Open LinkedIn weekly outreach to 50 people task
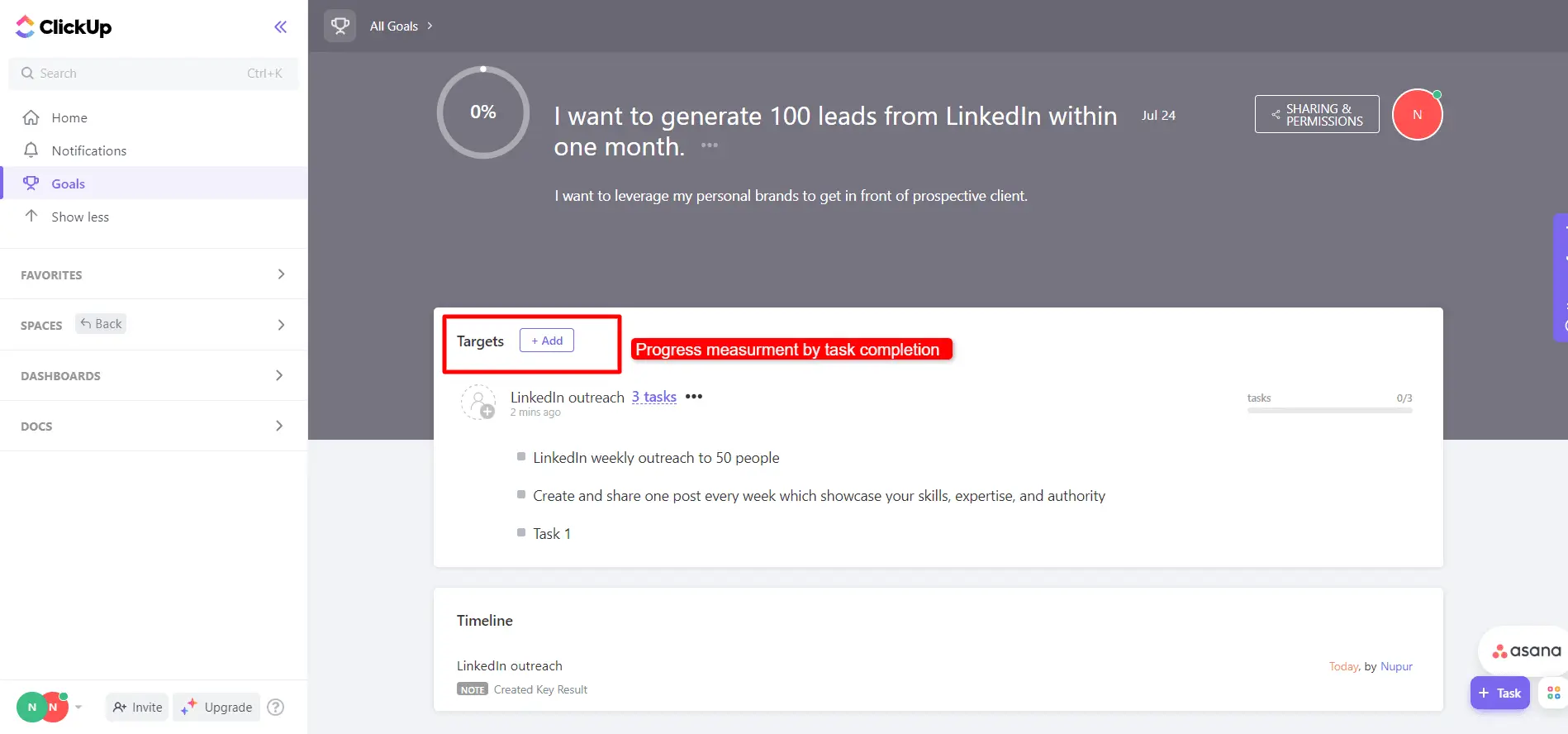Viewport: 1568px width, 734px height. coord(656,458)
